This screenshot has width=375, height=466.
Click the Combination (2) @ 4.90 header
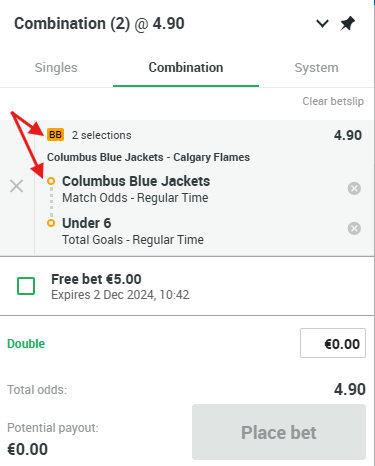click(x=99, y=24)
